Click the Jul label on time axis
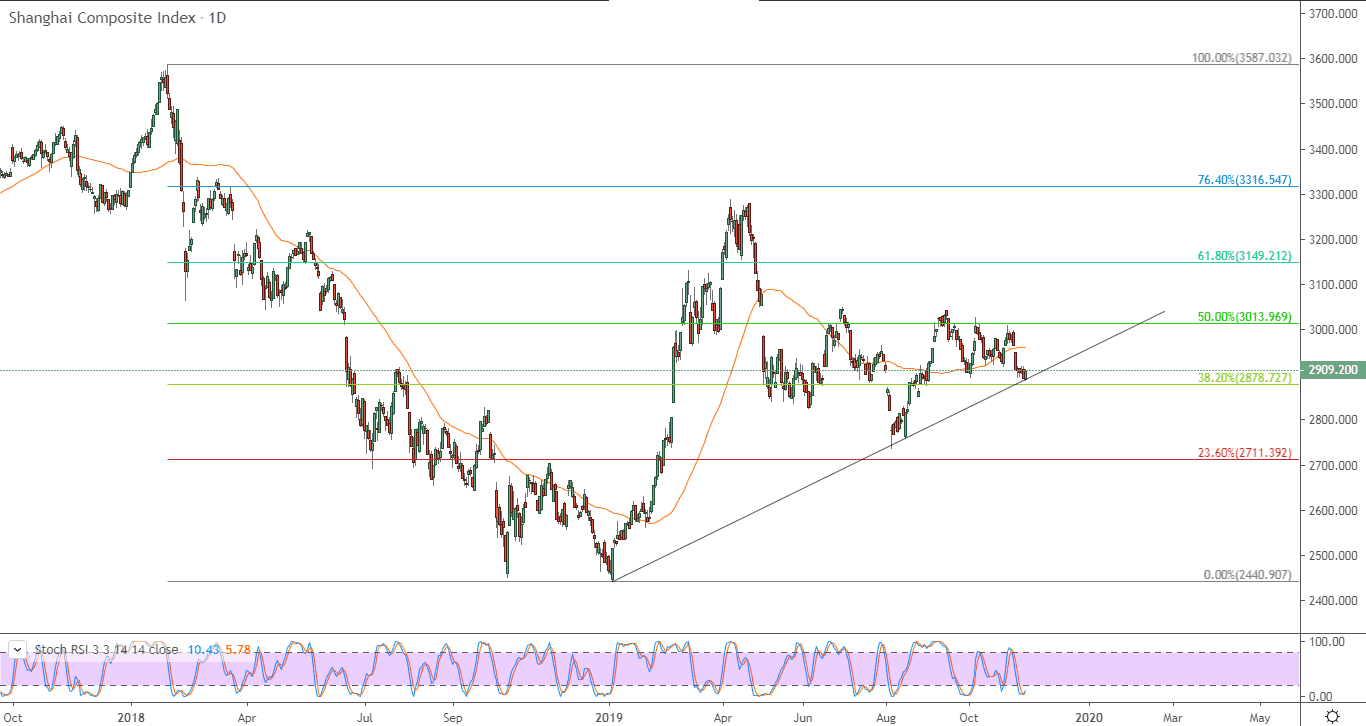1366x726 pixels. [365, 717]
